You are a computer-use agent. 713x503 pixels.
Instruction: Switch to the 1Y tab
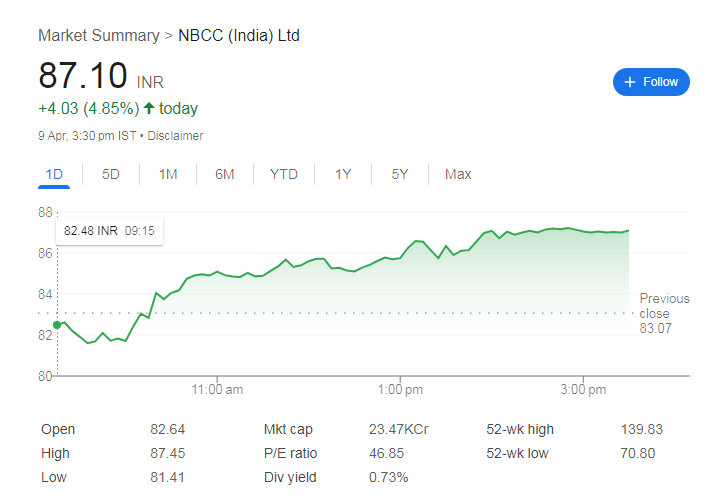pyautogui.click(x=343, y=174)
